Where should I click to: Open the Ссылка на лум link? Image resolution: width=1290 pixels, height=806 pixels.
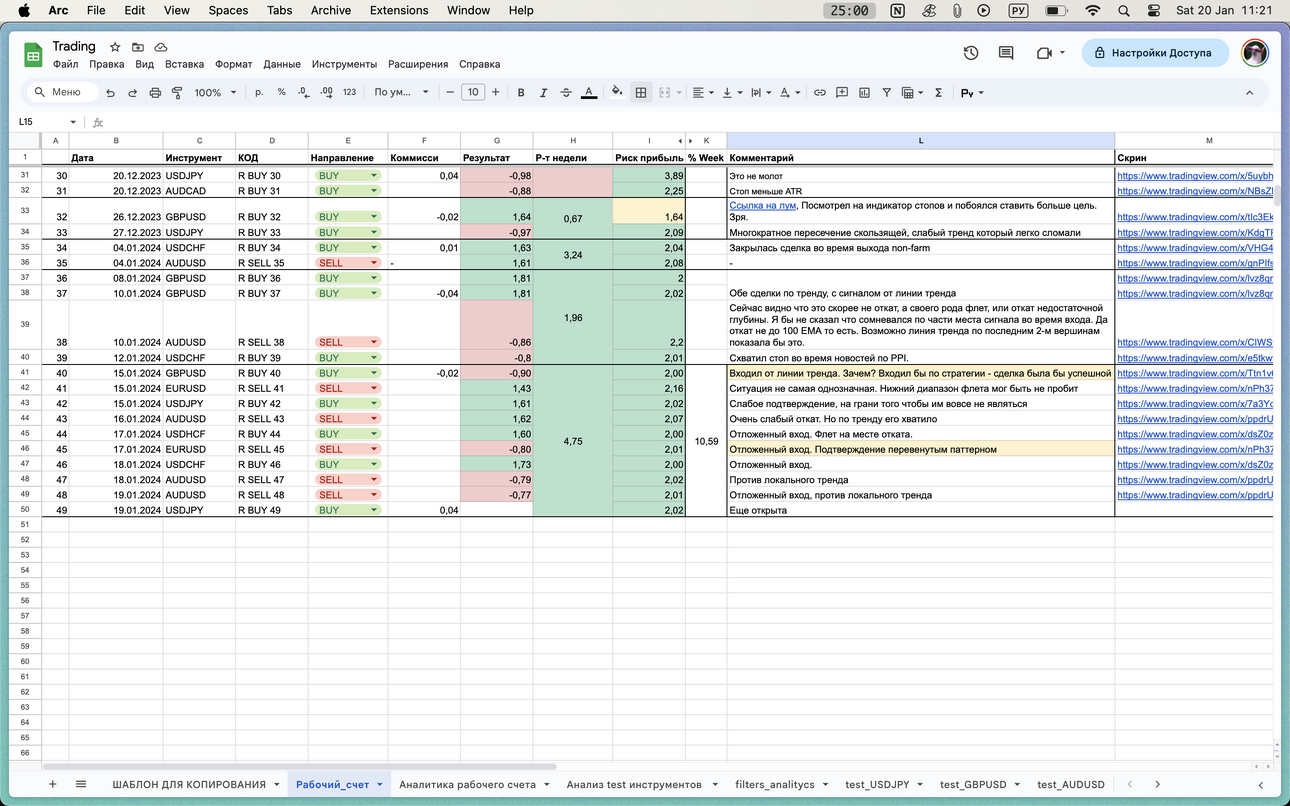point(763,205)
